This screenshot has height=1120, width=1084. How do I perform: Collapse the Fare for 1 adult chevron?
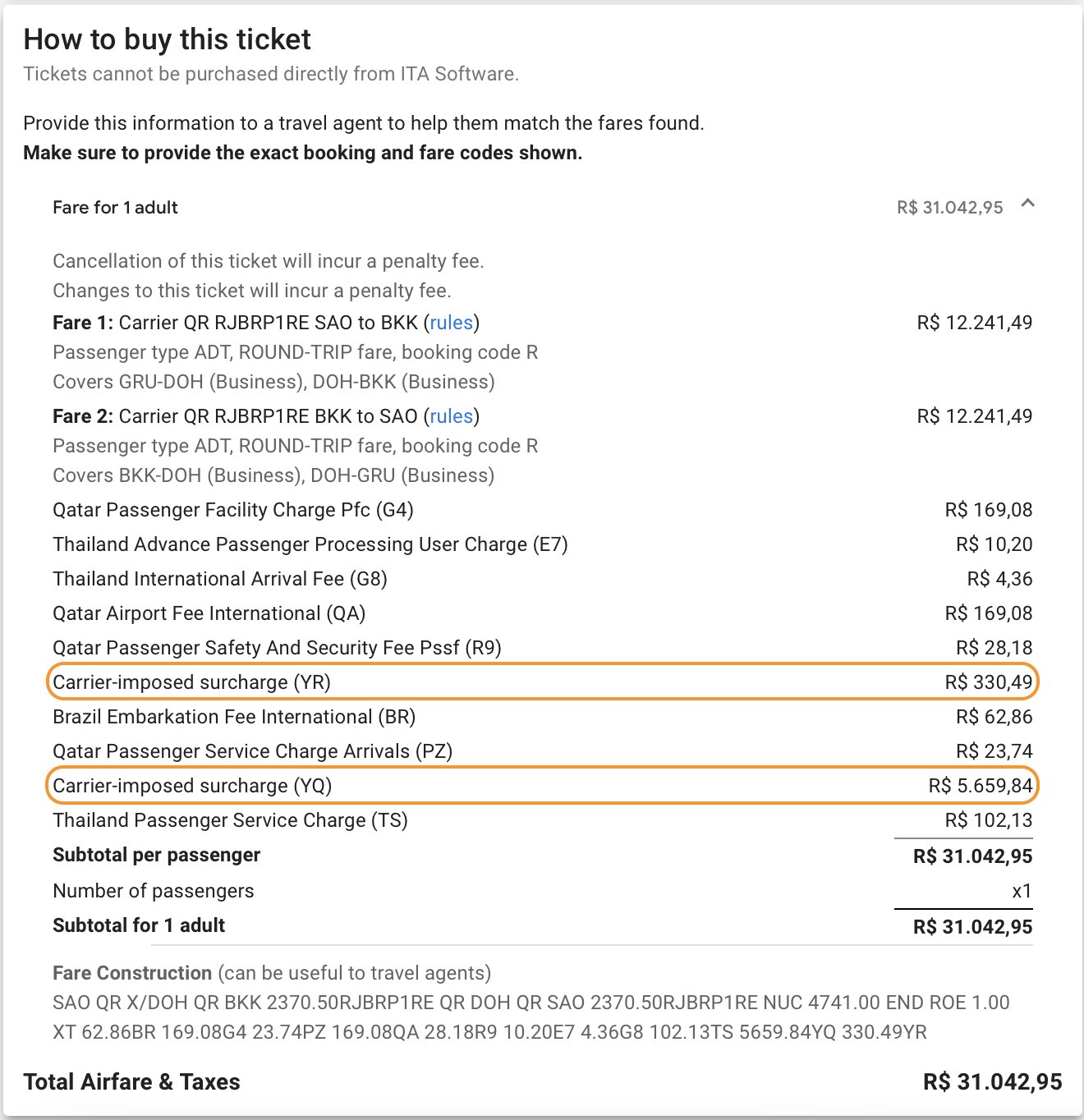[x=1027, y=204]
